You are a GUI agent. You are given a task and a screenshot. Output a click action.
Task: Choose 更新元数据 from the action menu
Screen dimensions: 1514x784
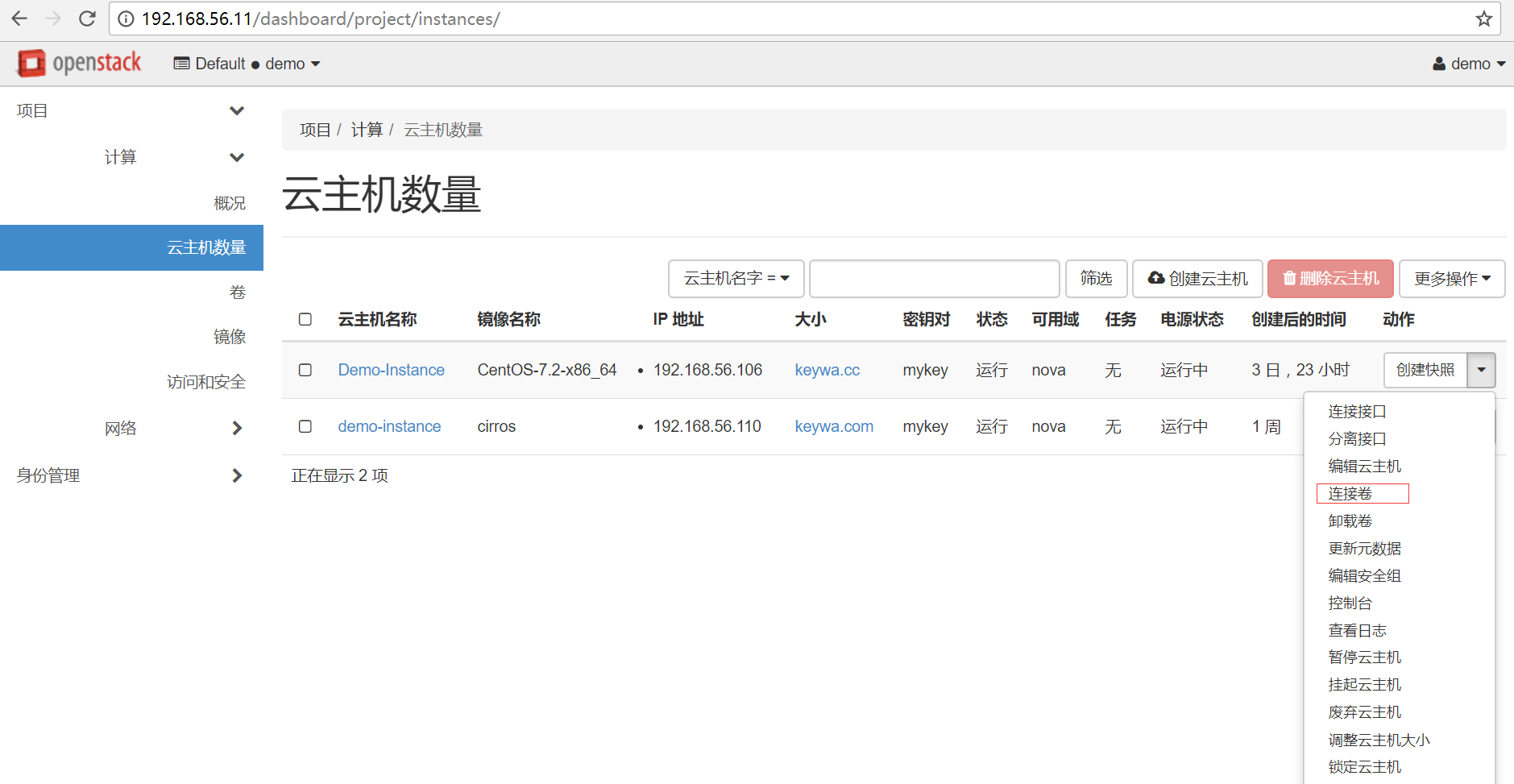(x=1364, y=549)
